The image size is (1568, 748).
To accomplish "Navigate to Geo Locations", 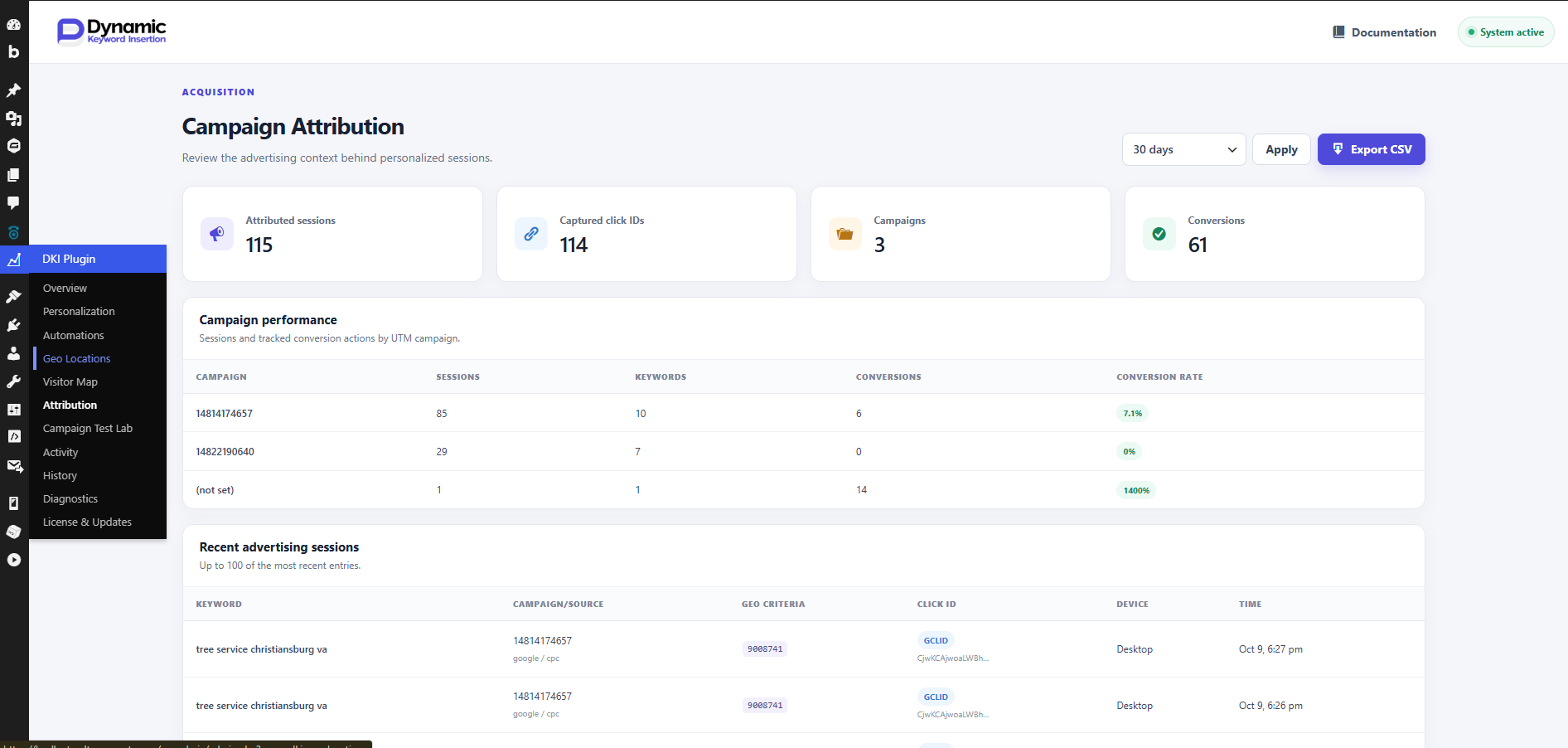I will (76, 358).
